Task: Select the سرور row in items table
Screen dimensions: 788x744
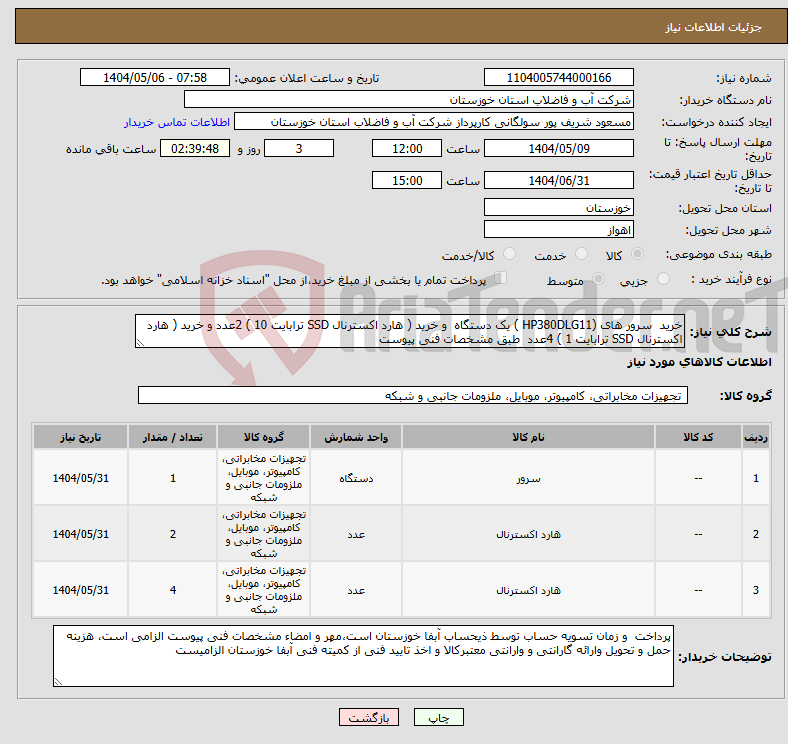Action: point(528,479)
